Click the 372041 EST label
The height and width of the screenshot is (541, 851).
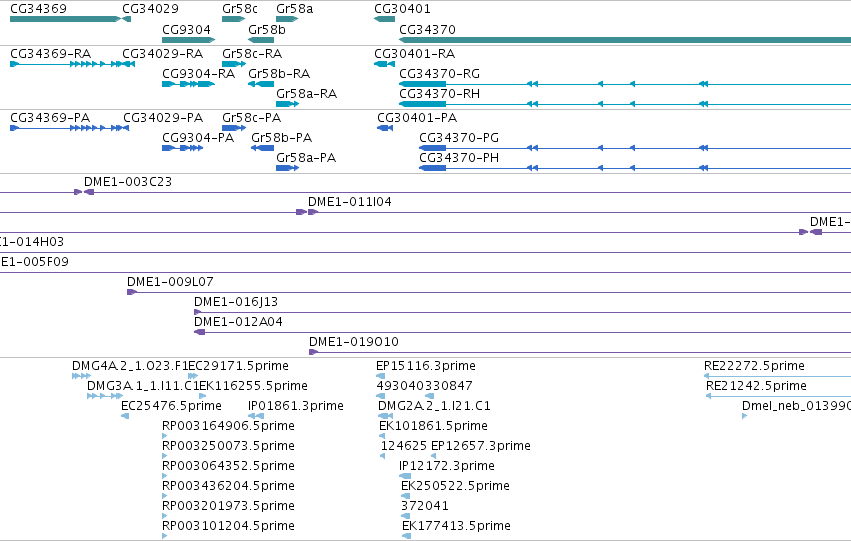click(x=425, y=506)
